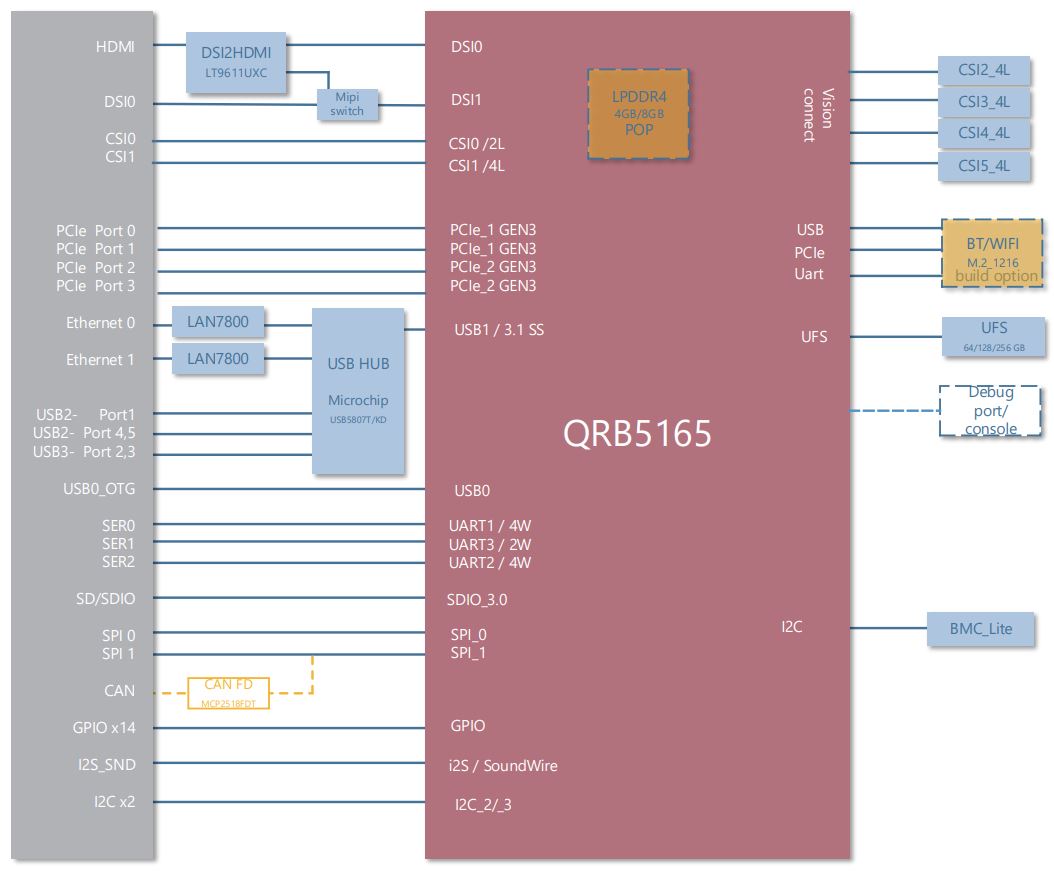Select the LAN7800 block beside Ethernet 1
The height and width of the screenshot is (871, 1054).
point(218,359)
